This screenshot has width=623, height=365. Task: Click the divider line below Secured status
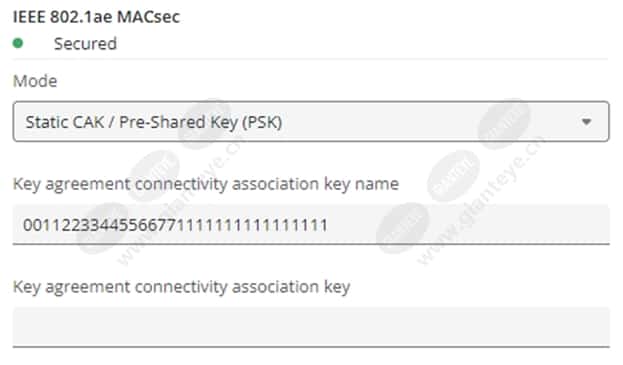click(x=311, y=59)
